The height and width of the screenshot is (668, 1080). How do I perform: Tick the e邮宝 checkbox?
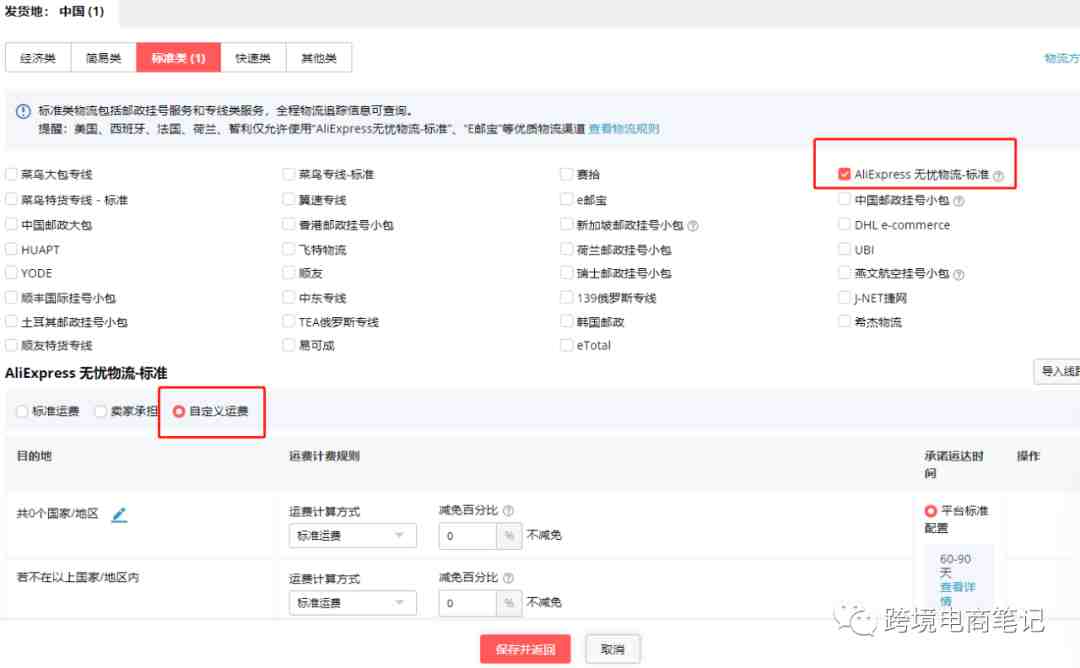point(566,200)
